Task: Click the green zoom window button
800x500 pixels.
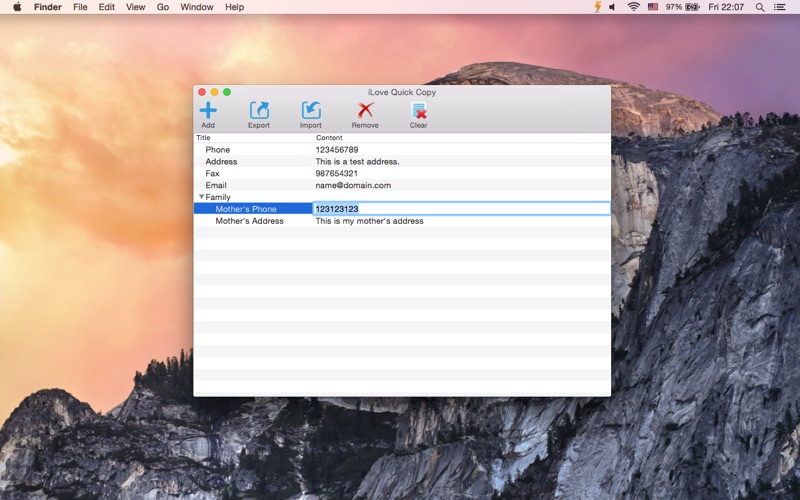Action: click(x=227, y=92)
